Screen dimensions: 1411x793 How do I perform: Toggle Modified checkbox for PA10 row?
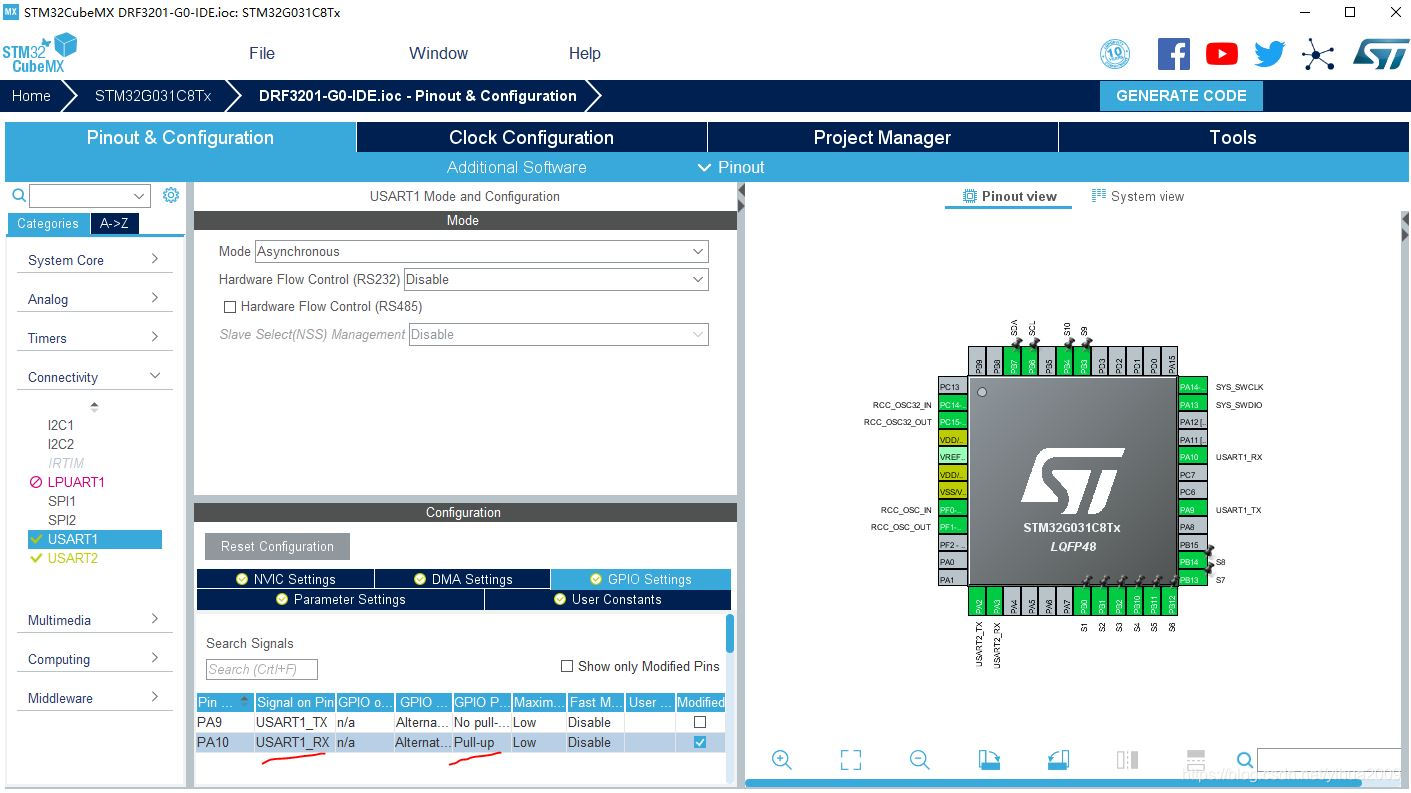700,742
